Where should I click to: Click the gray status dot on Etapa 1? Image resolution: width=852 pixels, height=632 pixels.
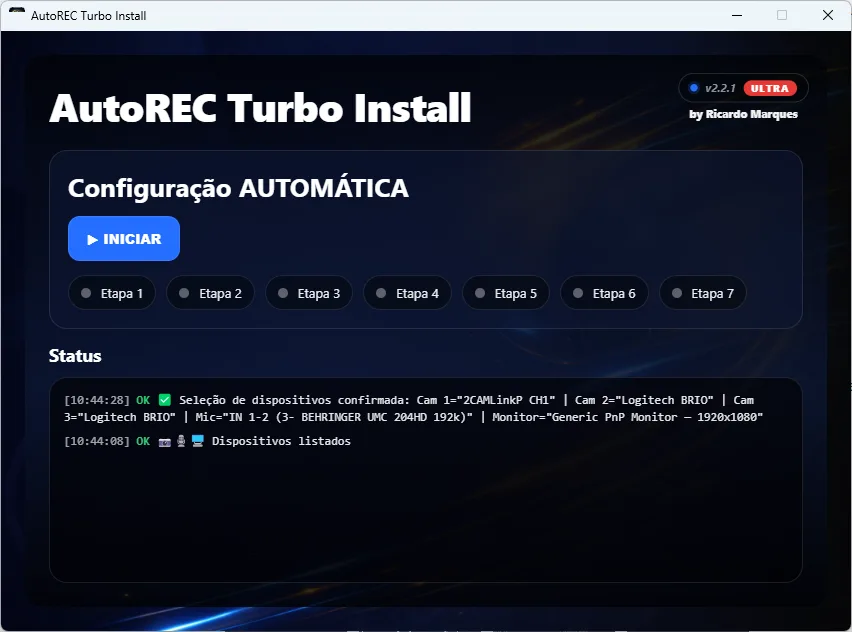point(86,293)
